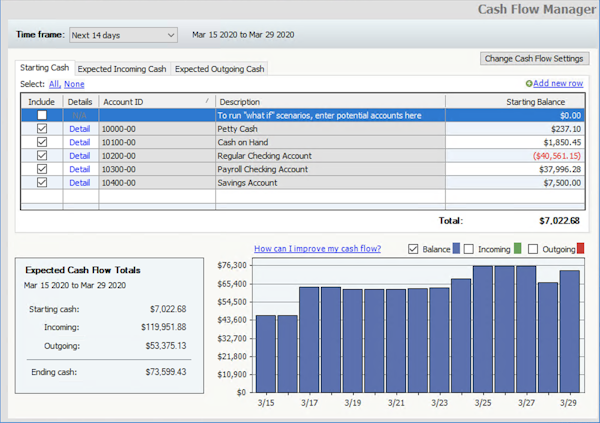Open 'How can I improve my cash flow?' link
600x423 pixels.
[317, 248]
